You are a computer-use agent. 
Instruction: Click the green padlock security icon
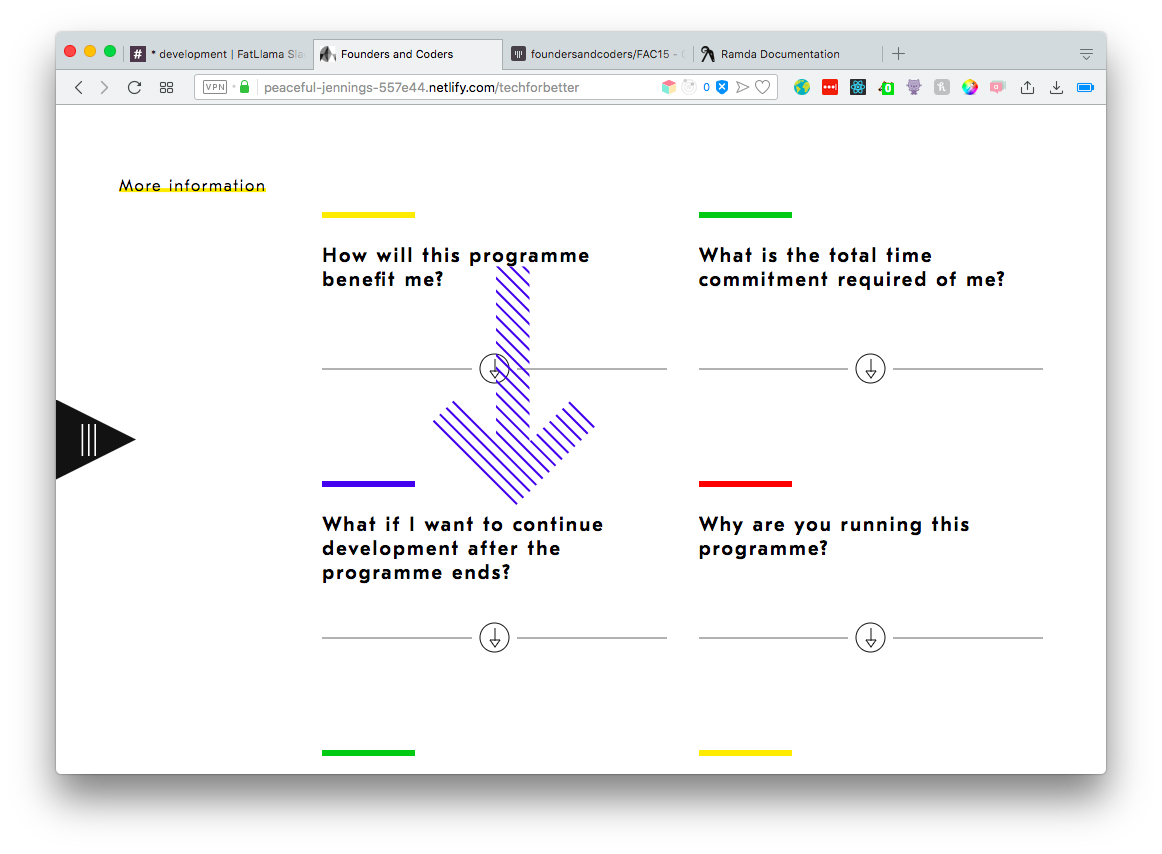pyautogui.click(x=245, y=87)
